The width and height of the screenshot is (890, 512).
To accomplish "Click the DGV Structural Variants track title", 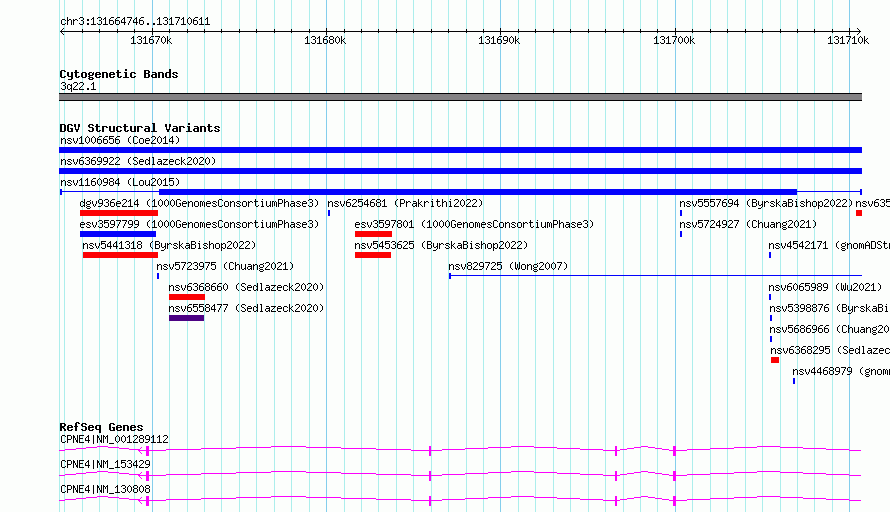I will (140, 128).
